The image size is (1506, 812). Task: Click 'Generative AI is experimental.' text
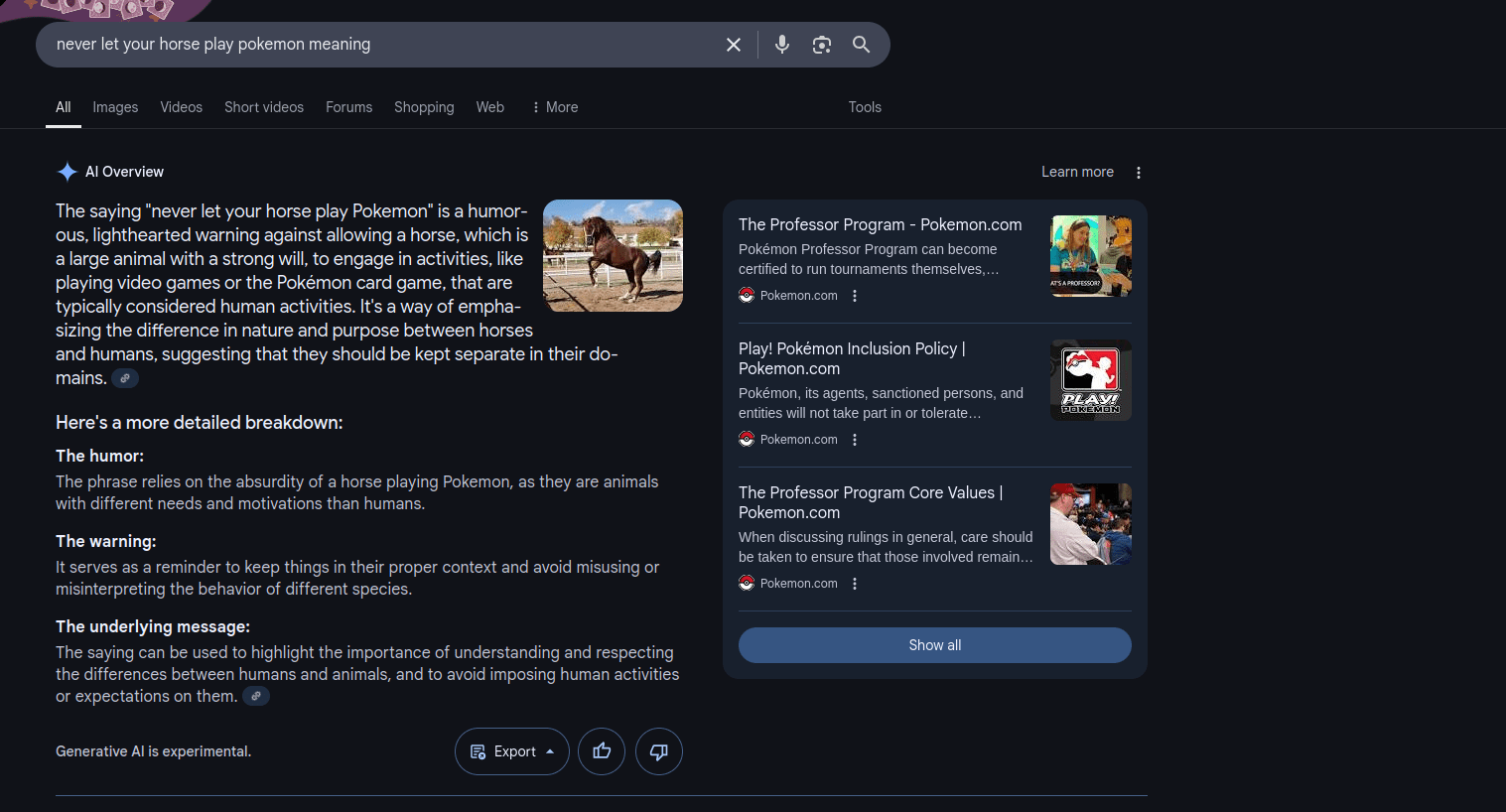[154, 751]
